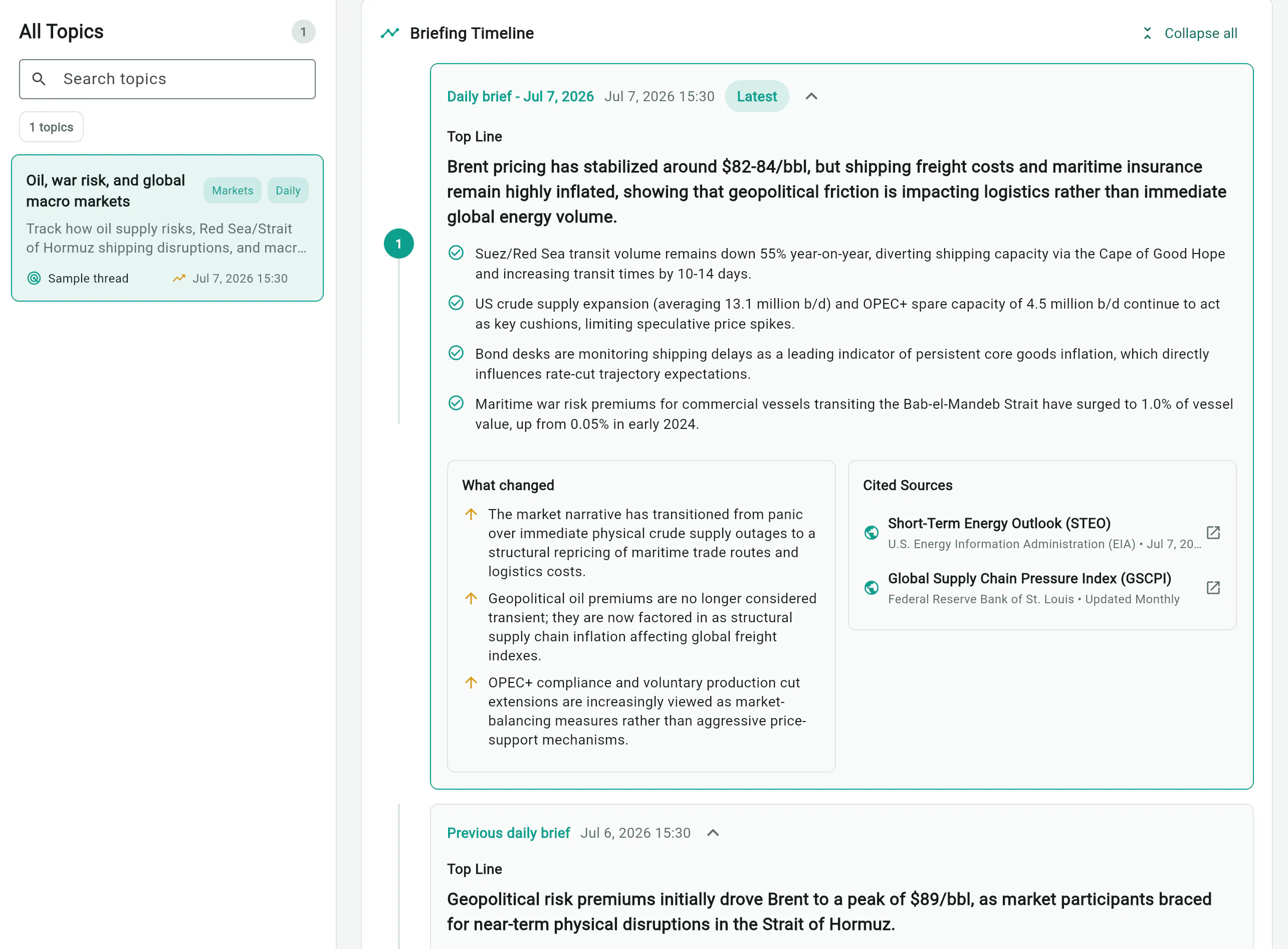This screenshot has height=949, width=1288.
Task: Click check icon beside Suez/Red Sea bullet
Action: point(456,253)
